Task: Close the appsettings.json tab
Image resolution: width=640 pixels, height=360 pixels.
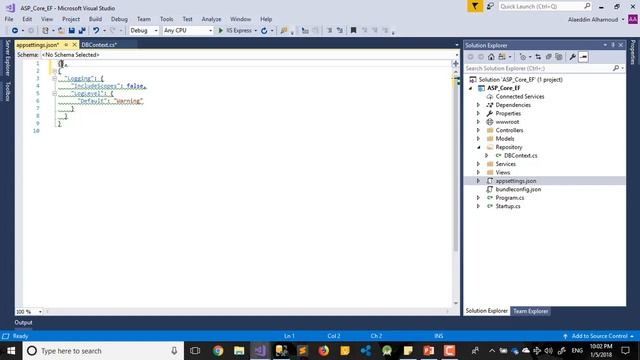Action: [74, 45]
